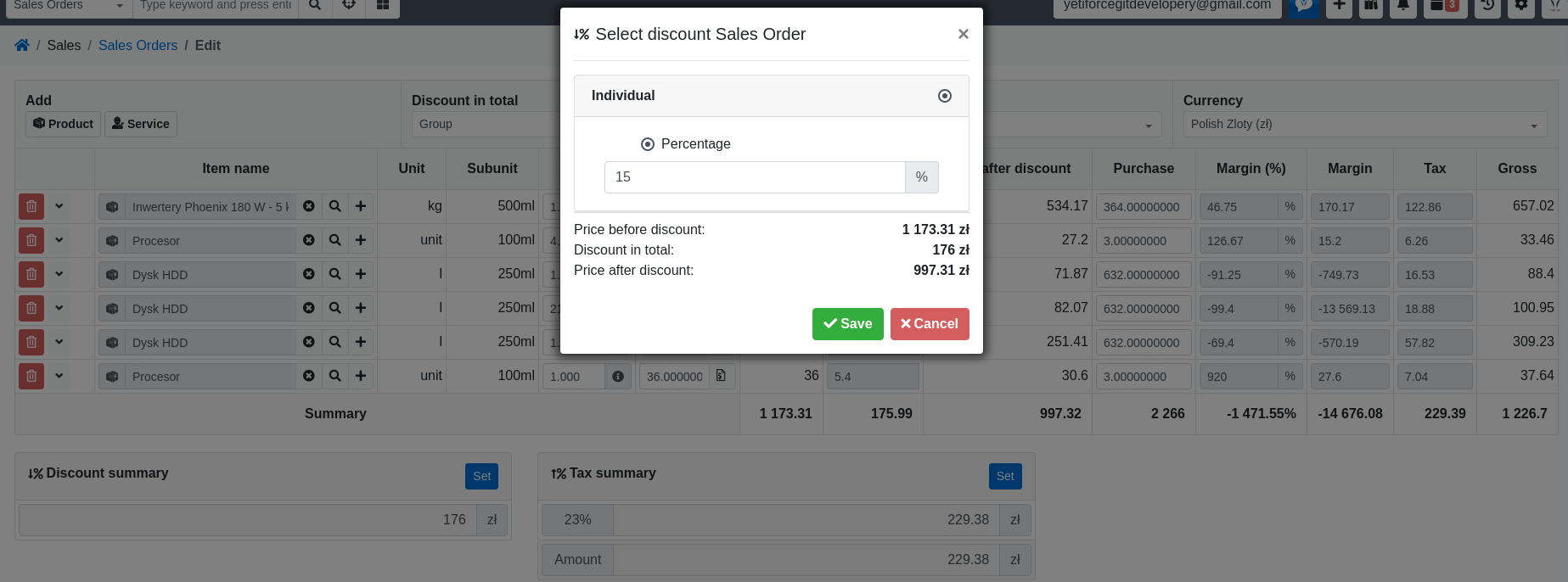Click the Inwertery Phoenix 180 W item name field
This screenshot has height=582, width=1568.
[210, 207]
